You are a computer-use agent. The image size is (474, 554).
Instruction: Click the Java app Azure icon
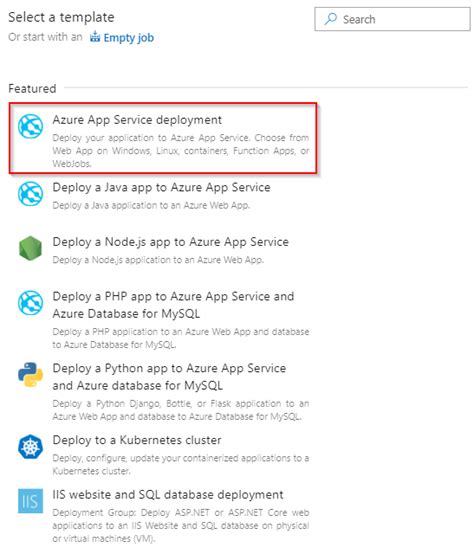(x=30, y=194)
